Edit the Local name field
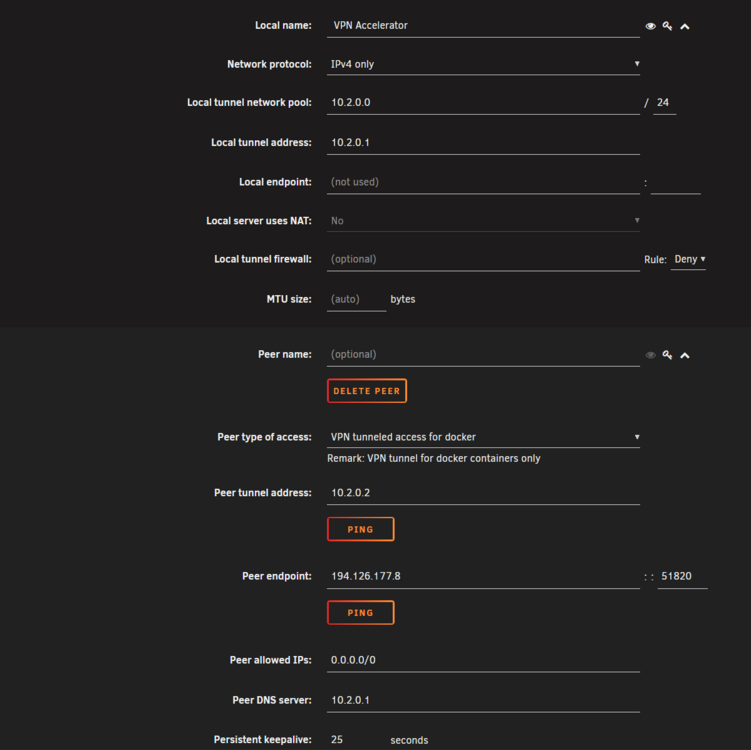Viewport: 751px width, 750px height. pos(483,26)
